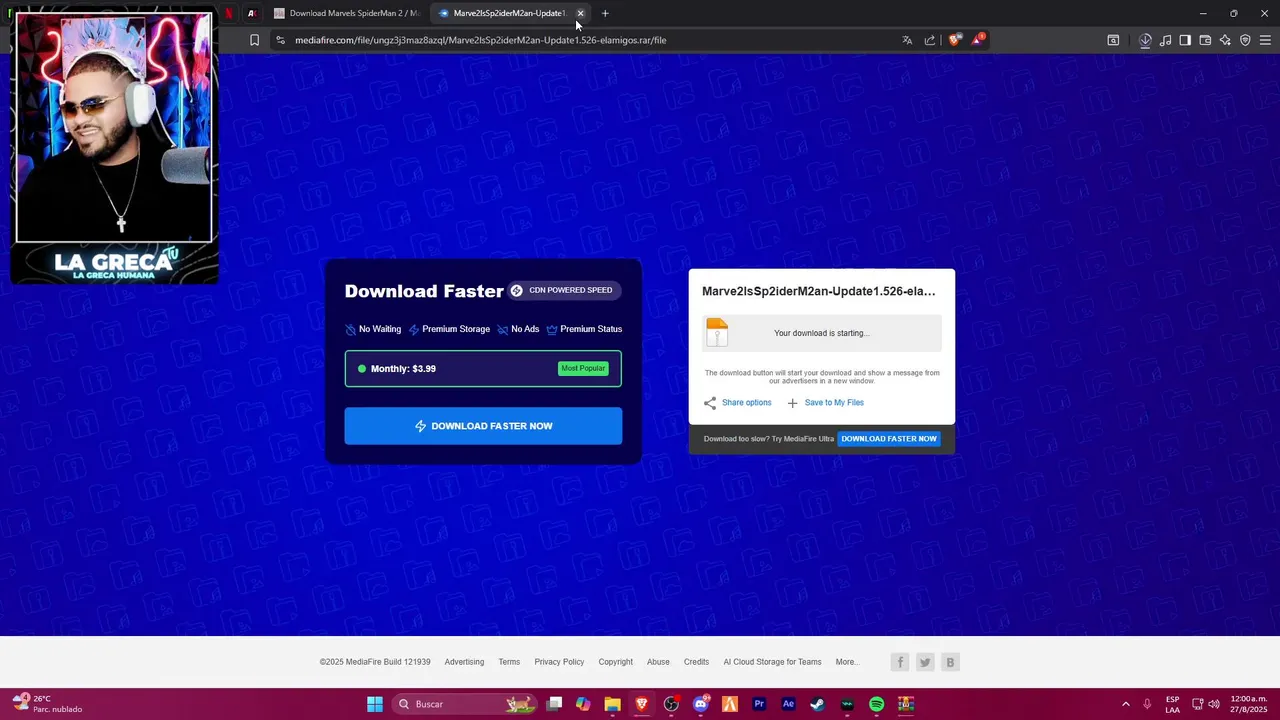Open Brave Rewards triangle icon
Image resolution: width=1280 pixels, height=720 pixels.
[977, 40]
